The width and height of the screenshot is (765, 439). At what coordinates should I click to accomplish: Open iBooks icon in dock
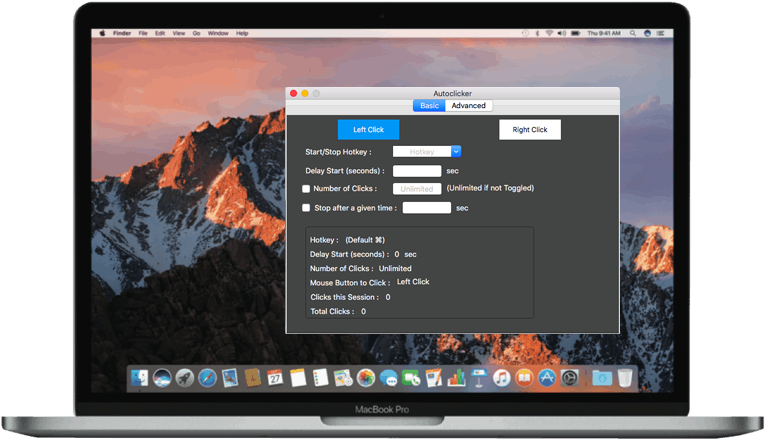point(524,378)
